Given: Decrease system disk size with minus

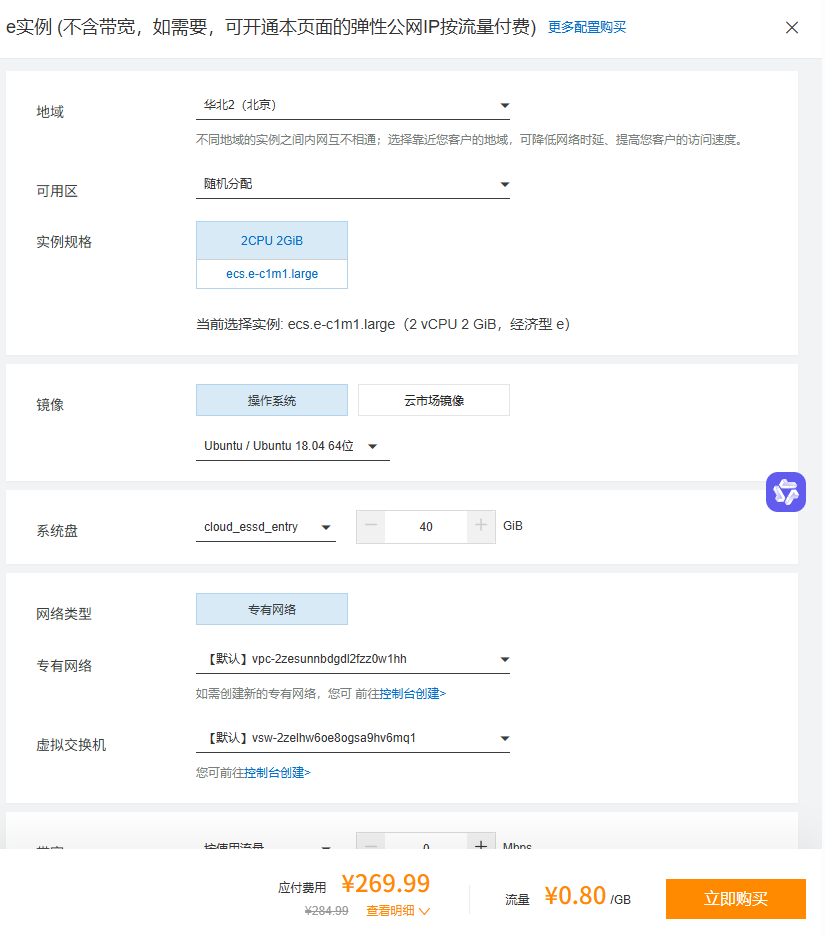Looking at the screenshot, I should tap(371, 526).
